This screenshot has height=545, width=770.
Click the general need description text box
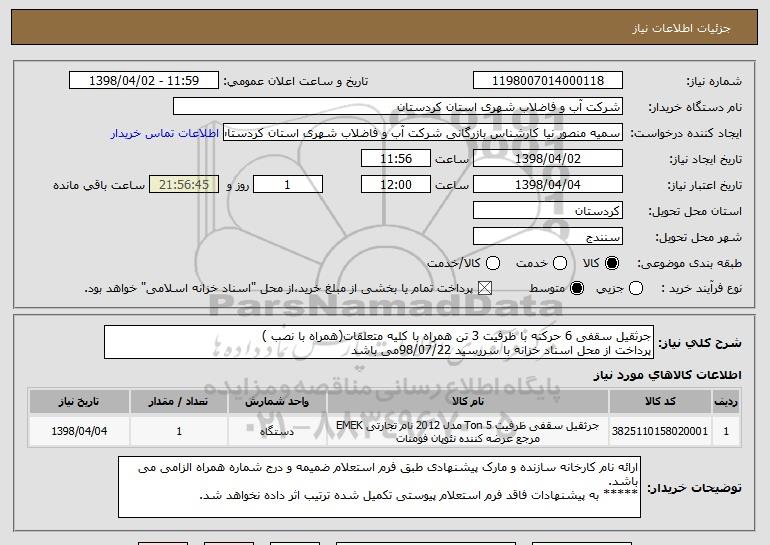(379, 342)
